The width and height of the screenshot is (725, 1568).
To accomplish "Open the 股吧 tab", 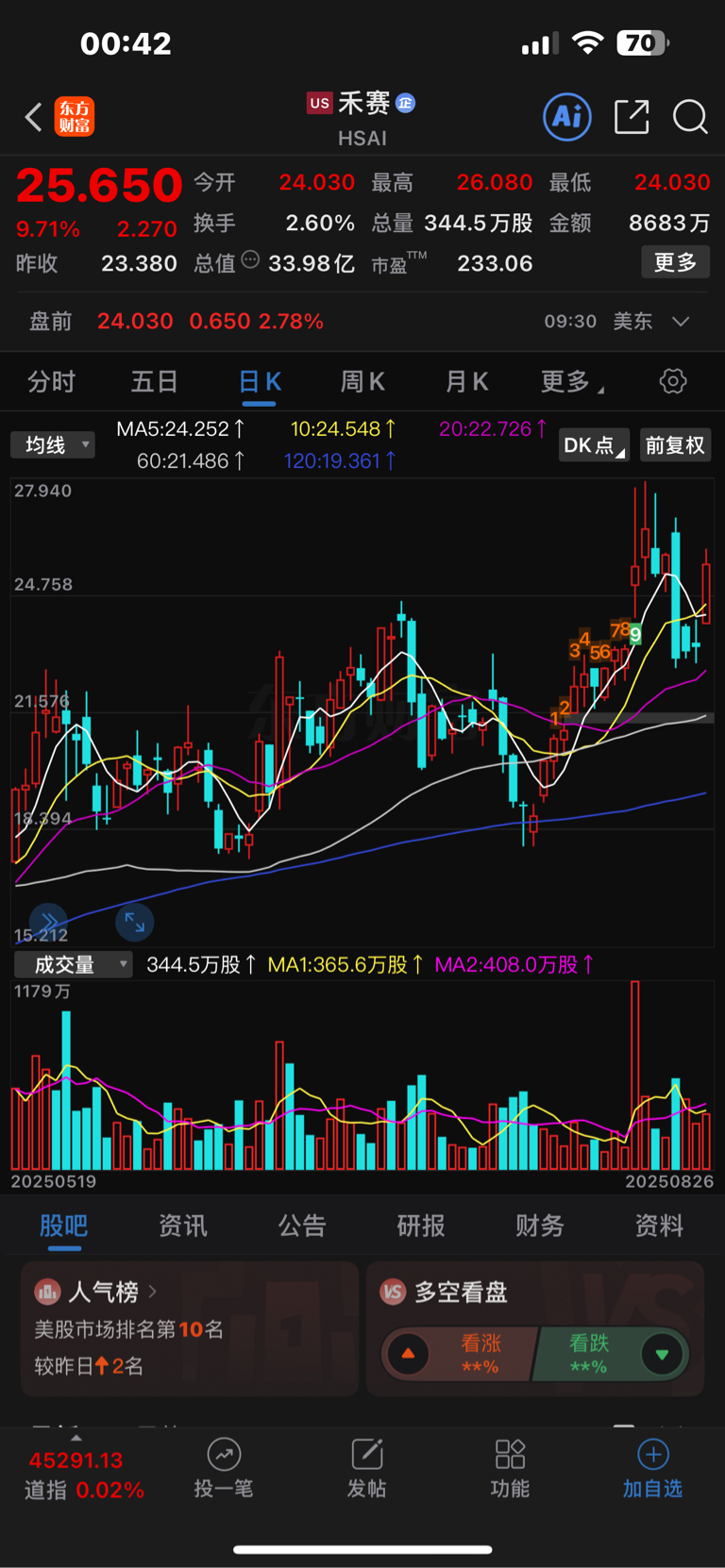I will (64, 1226).
